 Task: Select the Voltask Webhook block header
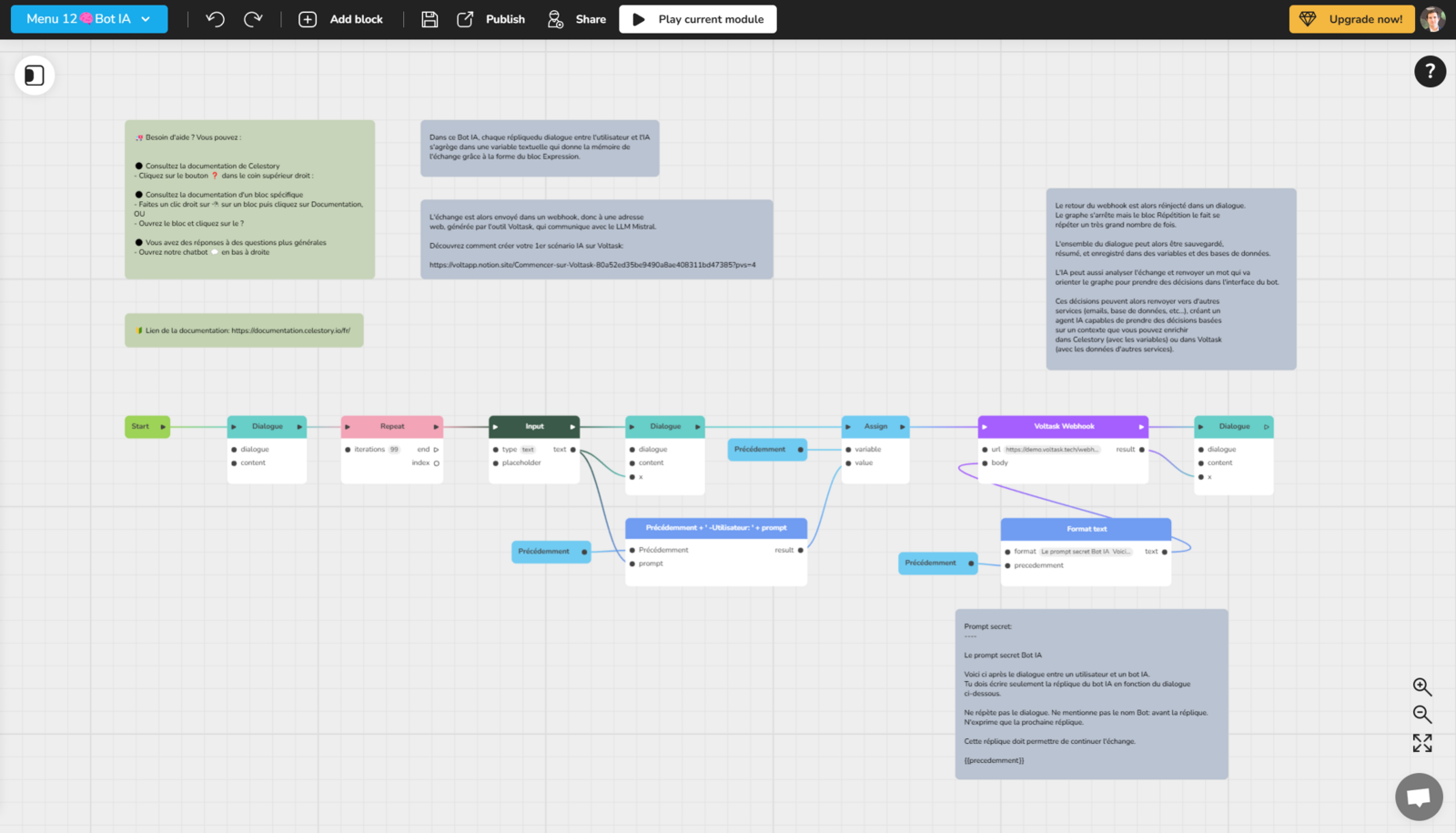click(1063, 426)
